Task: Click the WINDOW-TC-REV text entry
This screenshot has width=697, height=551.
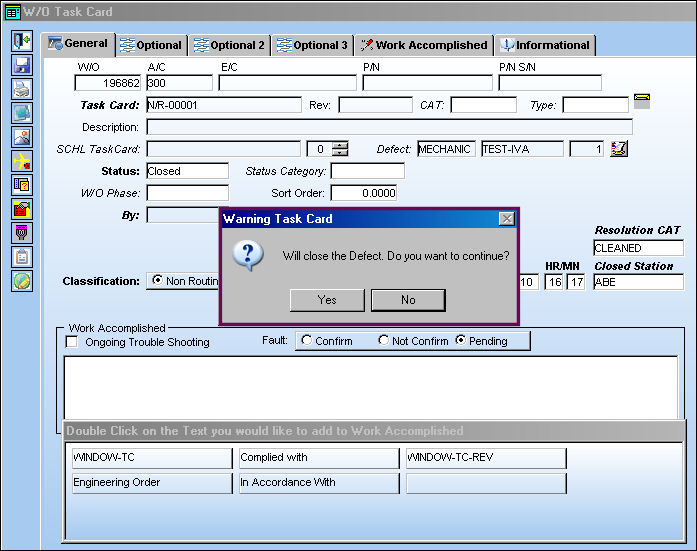Action: (486, 458)
